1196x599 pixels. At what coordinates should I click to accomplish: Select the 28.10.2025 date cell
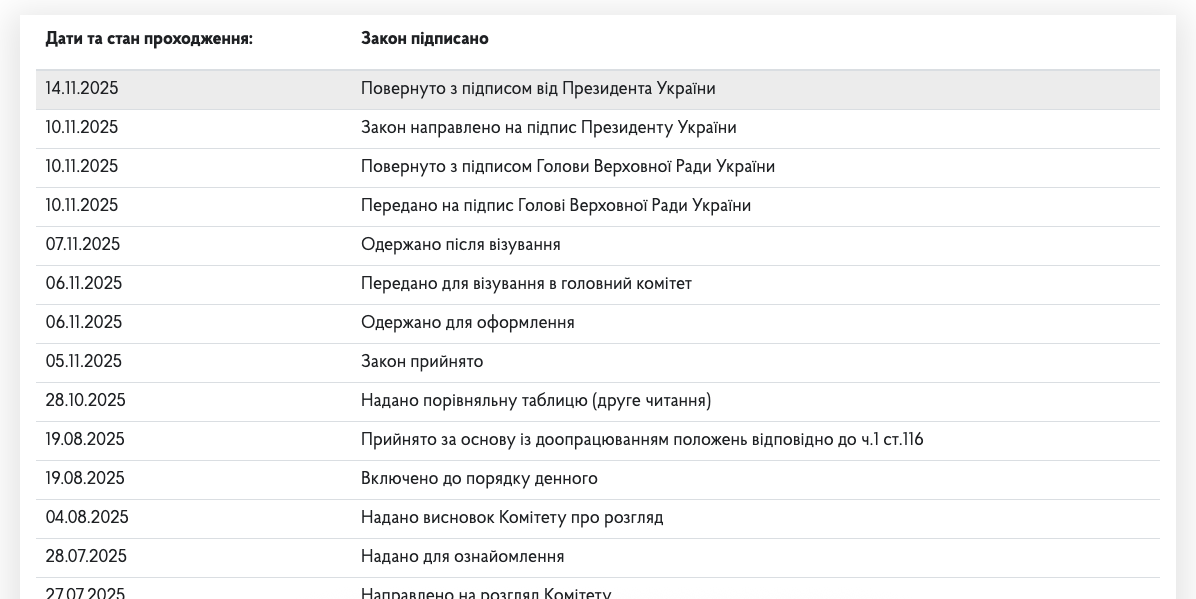tap(85, 401)
